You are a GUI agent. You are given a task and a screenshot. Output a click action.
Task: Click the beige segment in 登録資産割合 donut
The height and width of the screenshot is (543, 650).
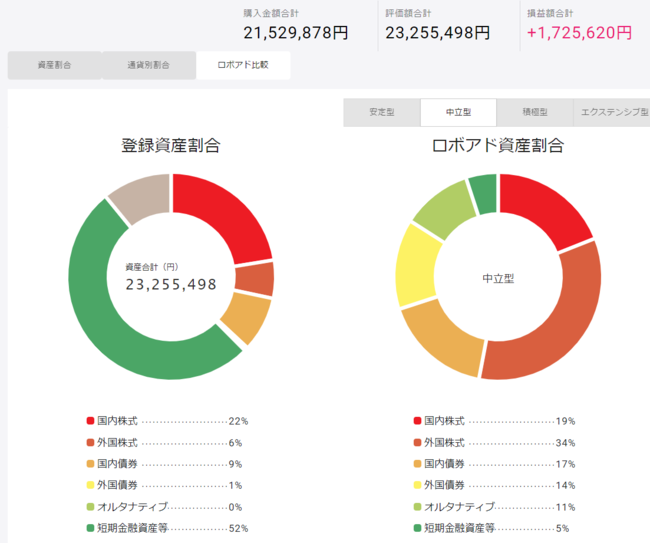coord(138,198)
